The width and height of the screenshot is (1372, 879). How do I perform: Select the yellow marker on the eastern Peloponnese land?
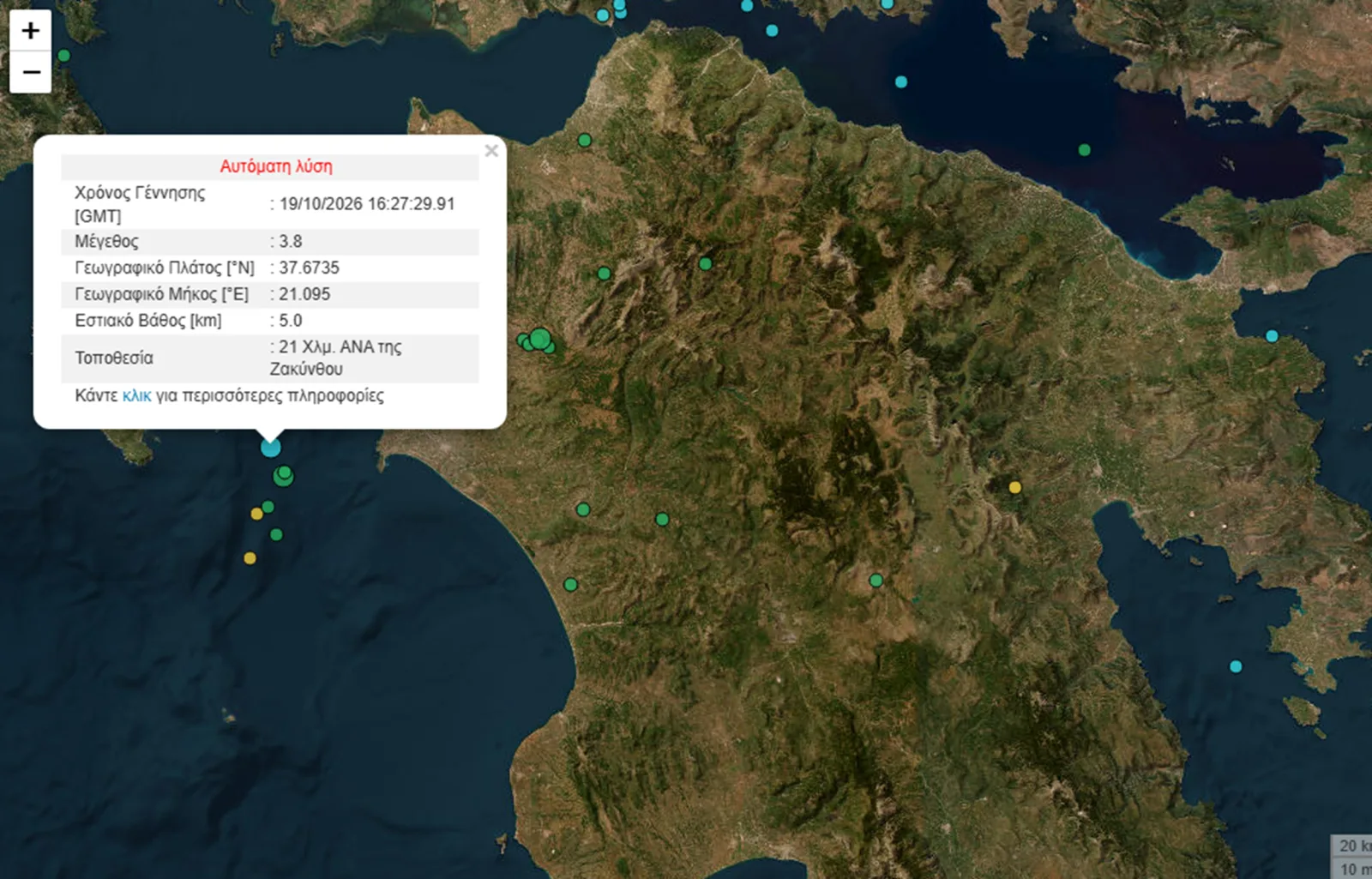point(1015,487)
